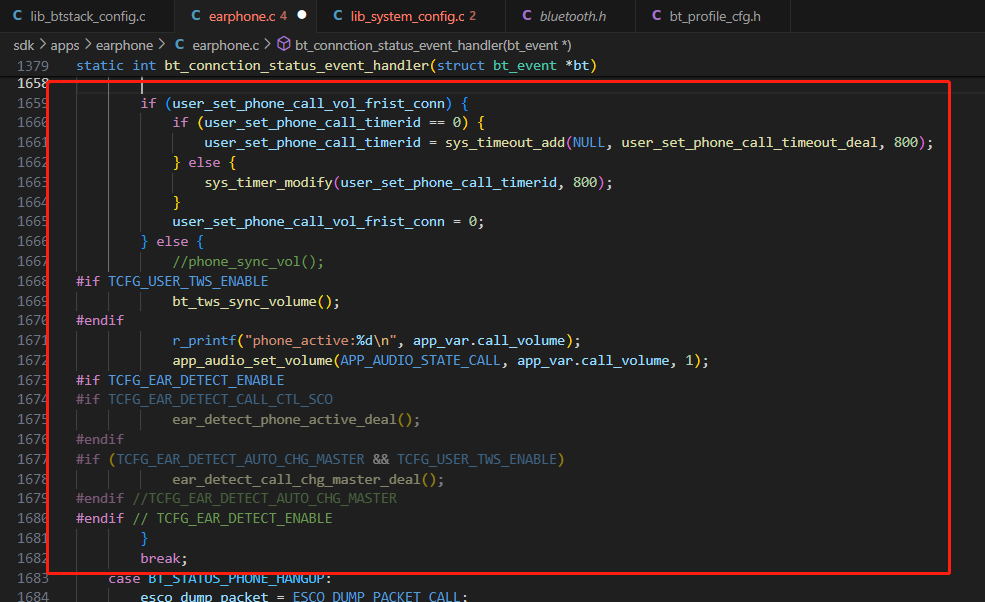
Task: Click the C icon on bluetooth.h tab
Action: coord(527,16)
